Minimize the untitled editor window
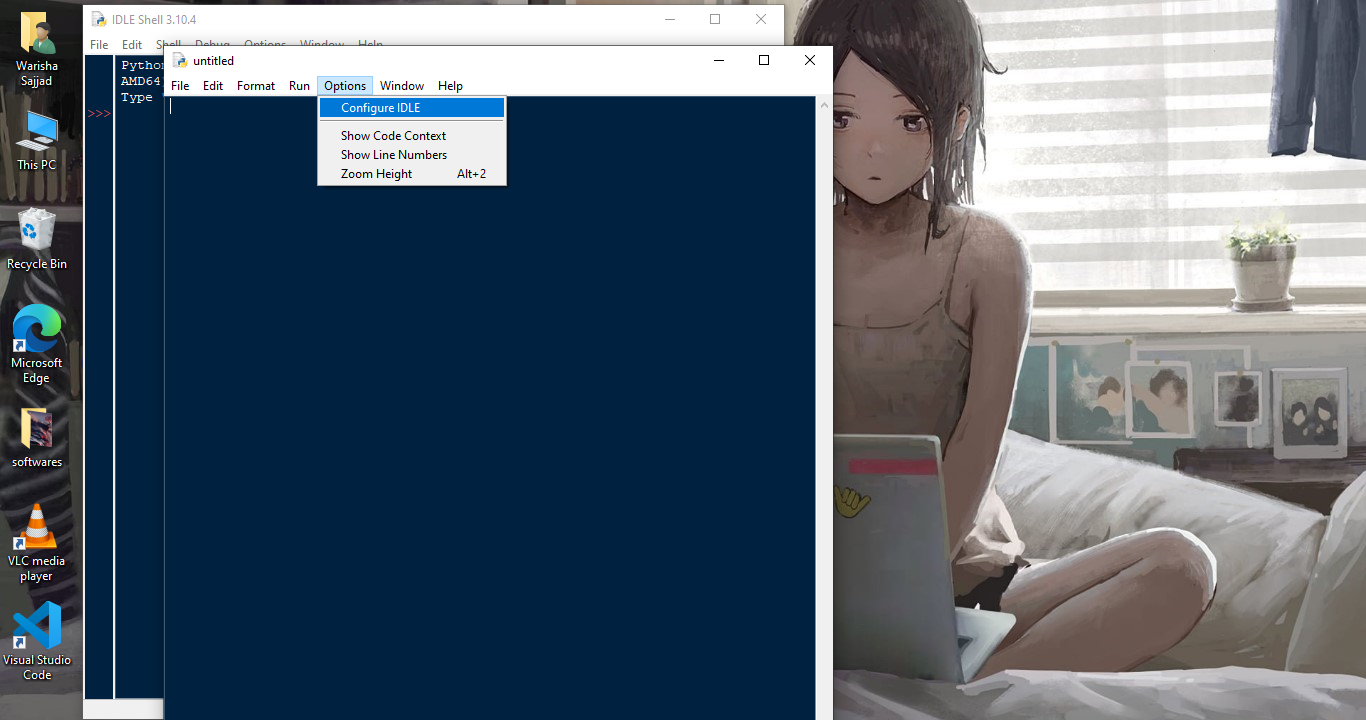The image size is (1366, 720). point(718,60)
